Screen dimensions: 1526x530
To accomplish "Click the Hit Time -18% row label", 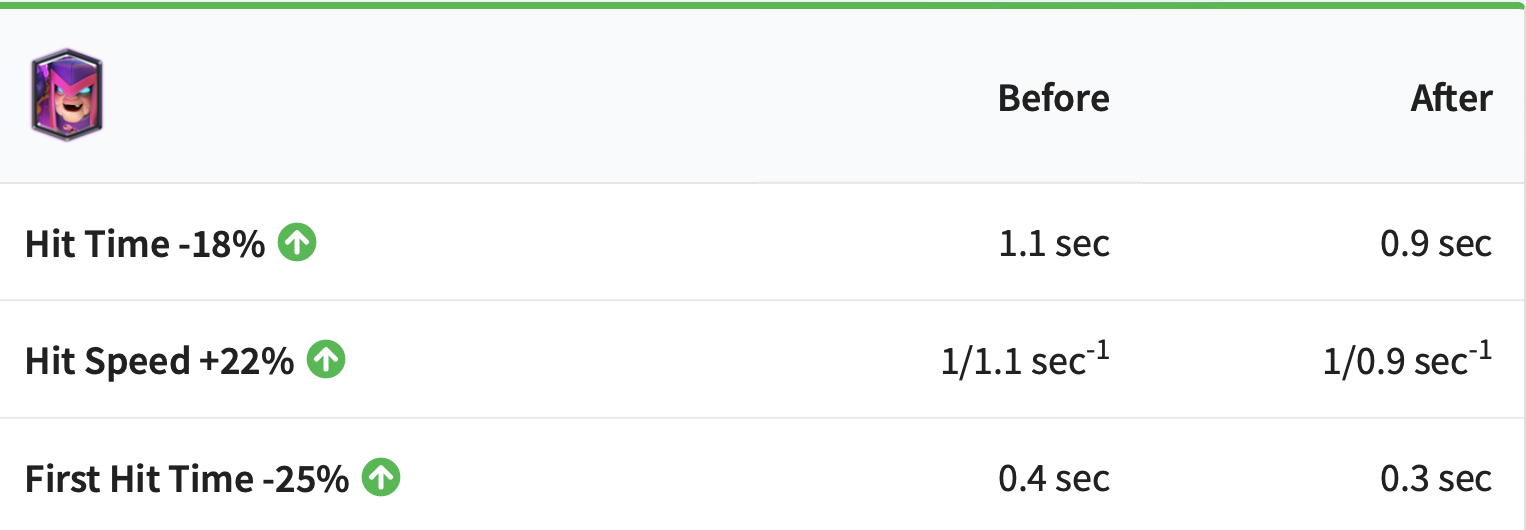I will click(x=145, y=243).
